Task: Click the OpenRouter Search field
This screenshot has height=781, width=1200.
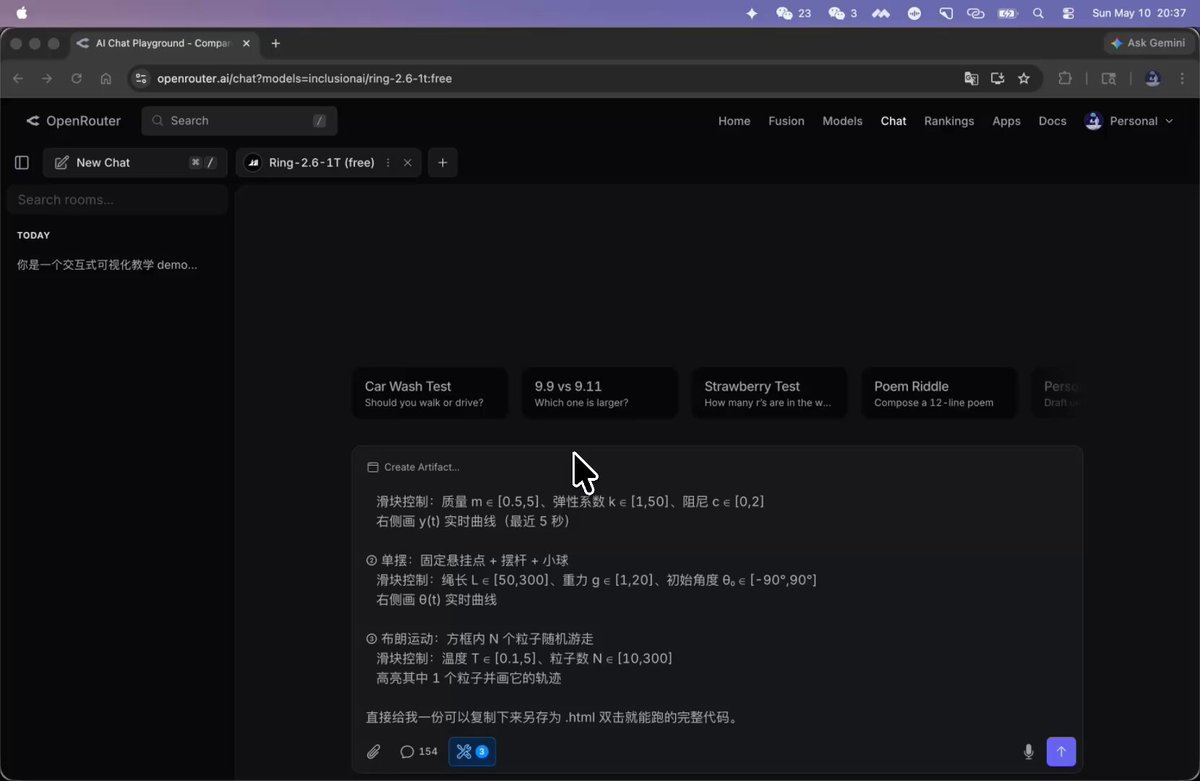Action: (x=239, y=121)
